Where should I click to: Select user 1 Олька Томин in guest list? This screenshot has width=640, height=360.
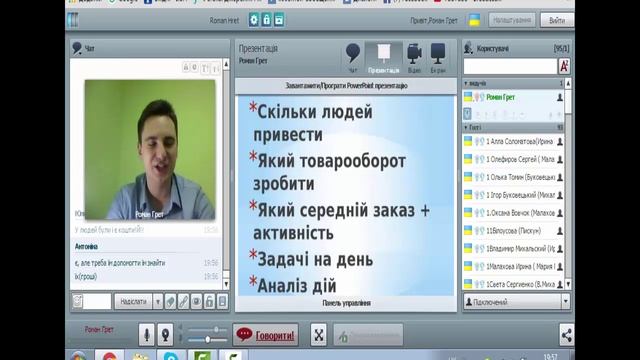coord(513,178)
